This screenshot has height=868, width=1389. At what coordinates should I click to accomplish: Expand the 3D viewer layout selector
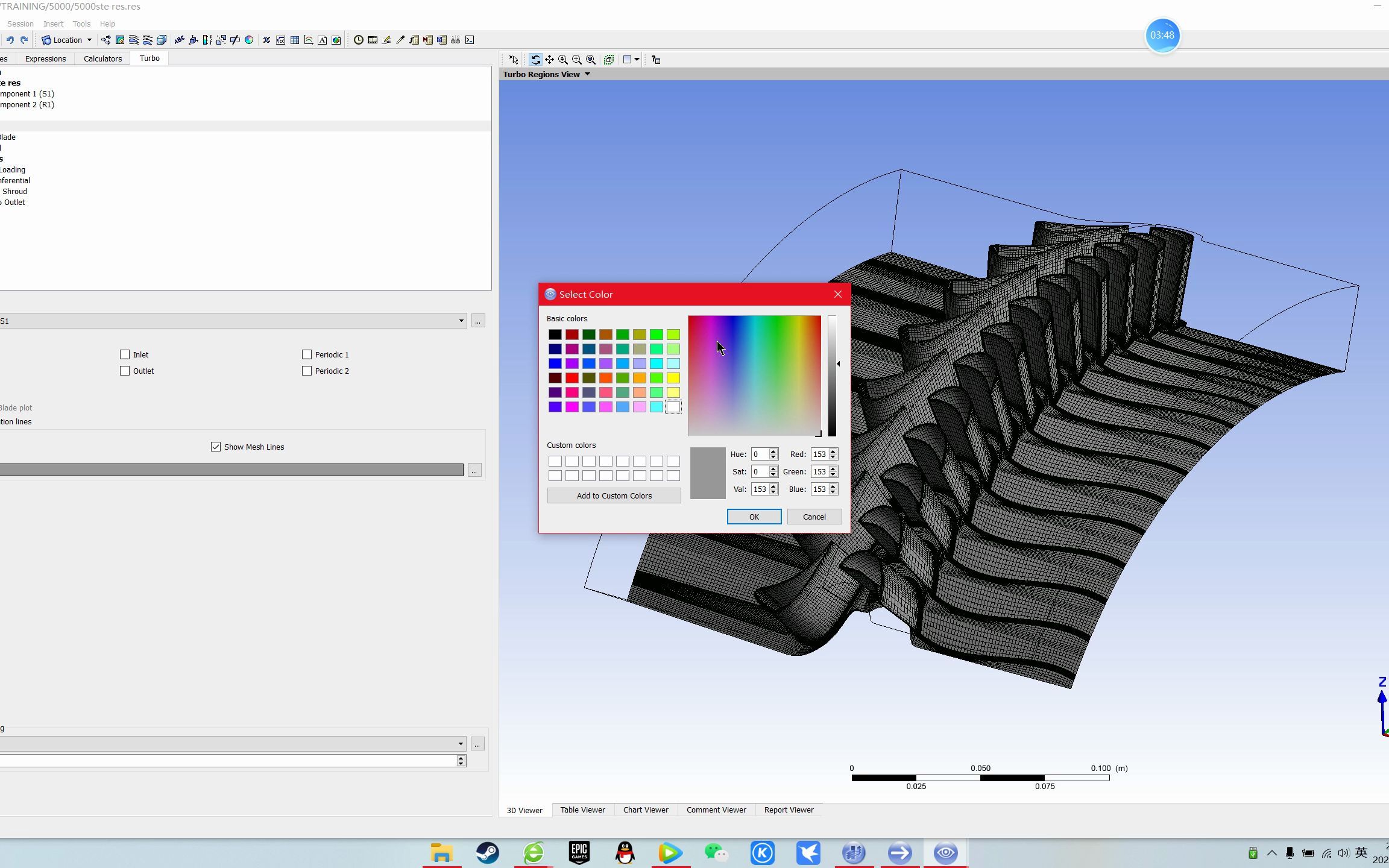click(638, 59)
